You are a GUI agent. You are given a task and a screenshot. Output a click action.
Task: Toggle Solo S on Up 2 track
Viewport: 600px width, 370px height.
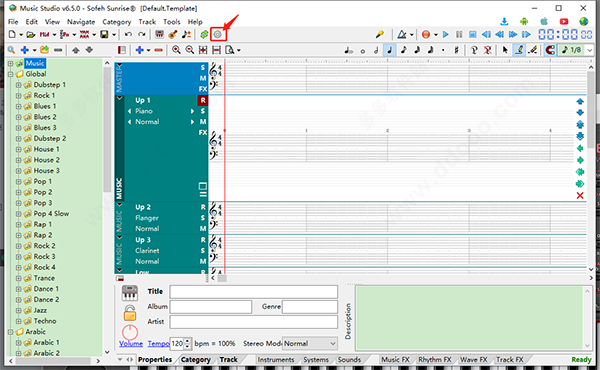pyautogui.click(x=203, y=218)
